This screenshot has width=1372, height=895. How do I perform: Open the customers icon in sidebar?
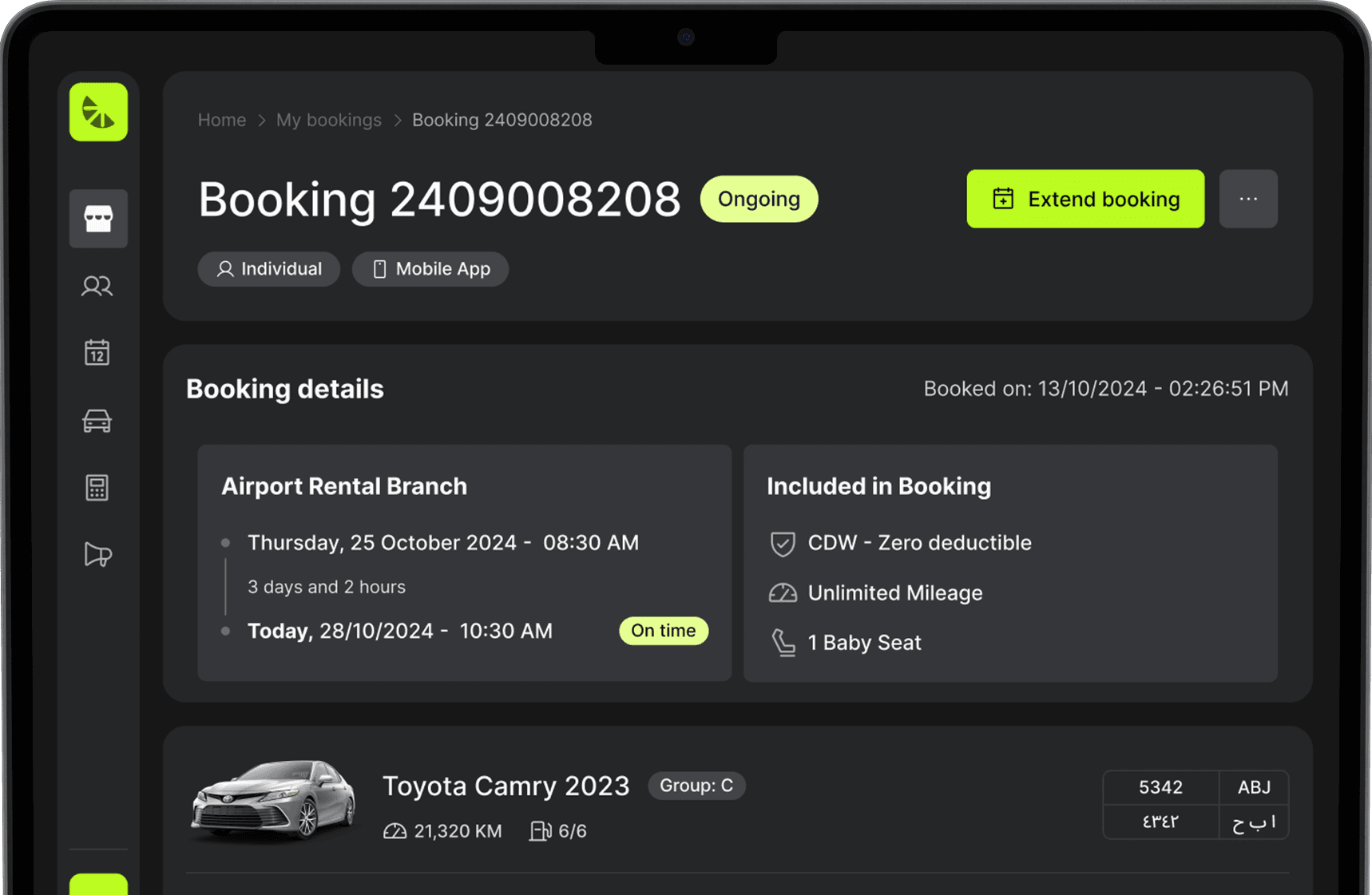[x=97, y=286]
